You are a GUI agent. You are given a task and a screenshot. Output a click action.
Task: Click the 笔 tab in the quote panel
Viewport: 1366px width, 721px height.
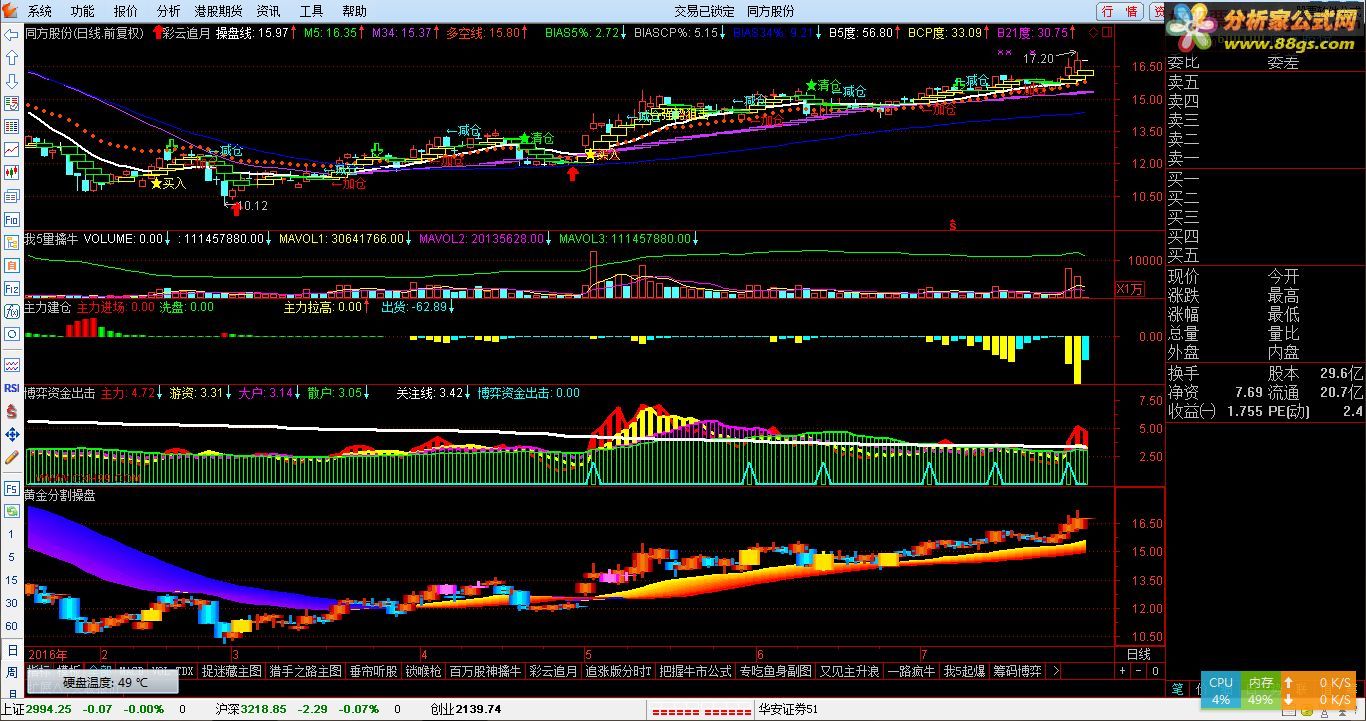click(1178, 689)
